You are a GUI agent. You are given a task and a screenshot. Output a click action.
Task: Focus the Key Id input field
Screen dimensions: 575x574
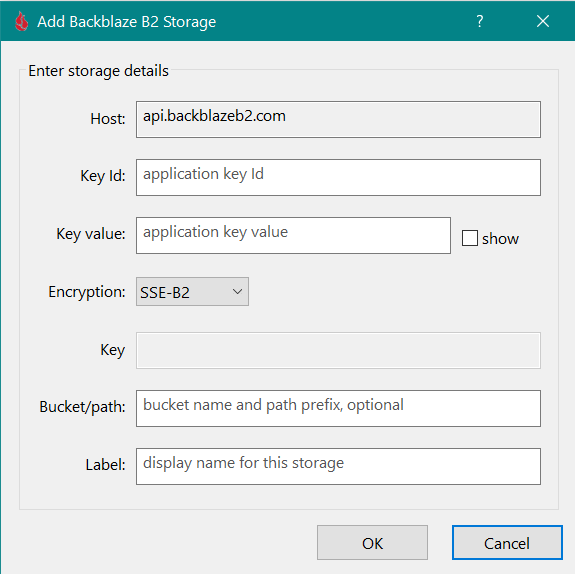click(338, 178)
